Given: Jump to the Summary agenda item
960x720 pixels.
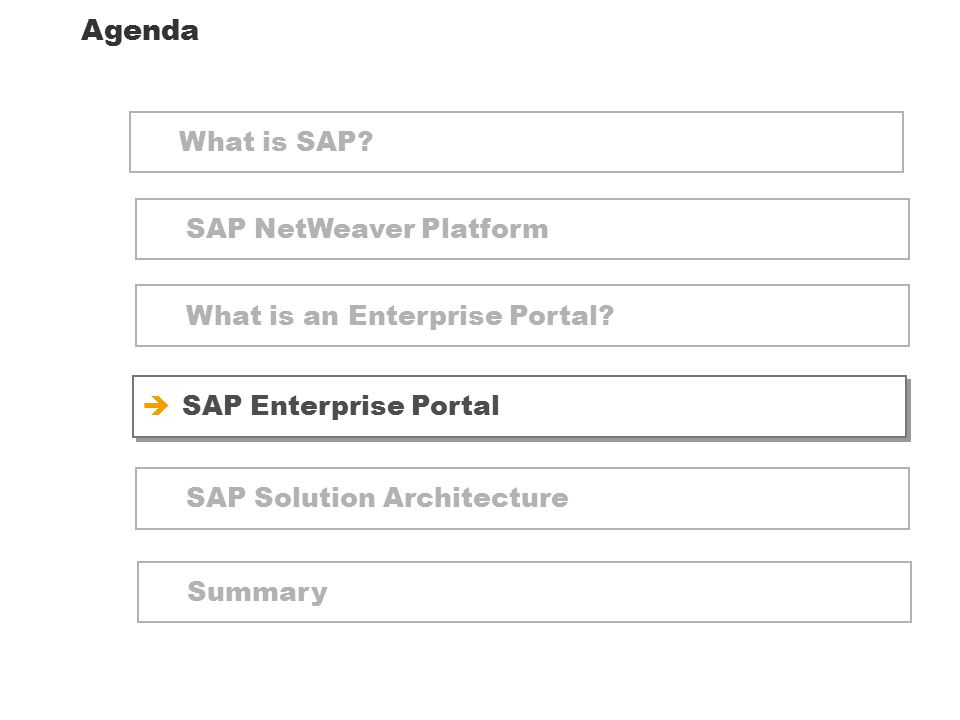Looking at the screenshot, I should 524,592.
